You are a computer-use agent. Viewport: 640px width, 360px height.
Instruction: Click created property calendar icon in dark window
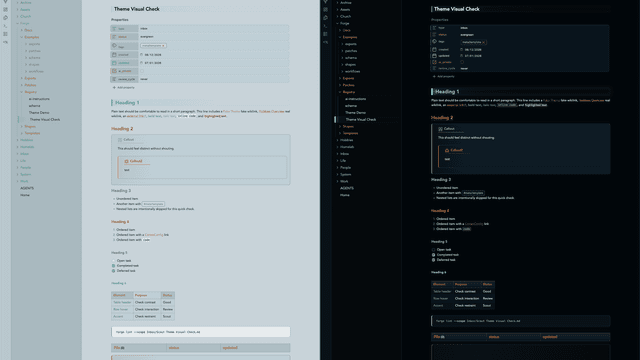[434, 49]
